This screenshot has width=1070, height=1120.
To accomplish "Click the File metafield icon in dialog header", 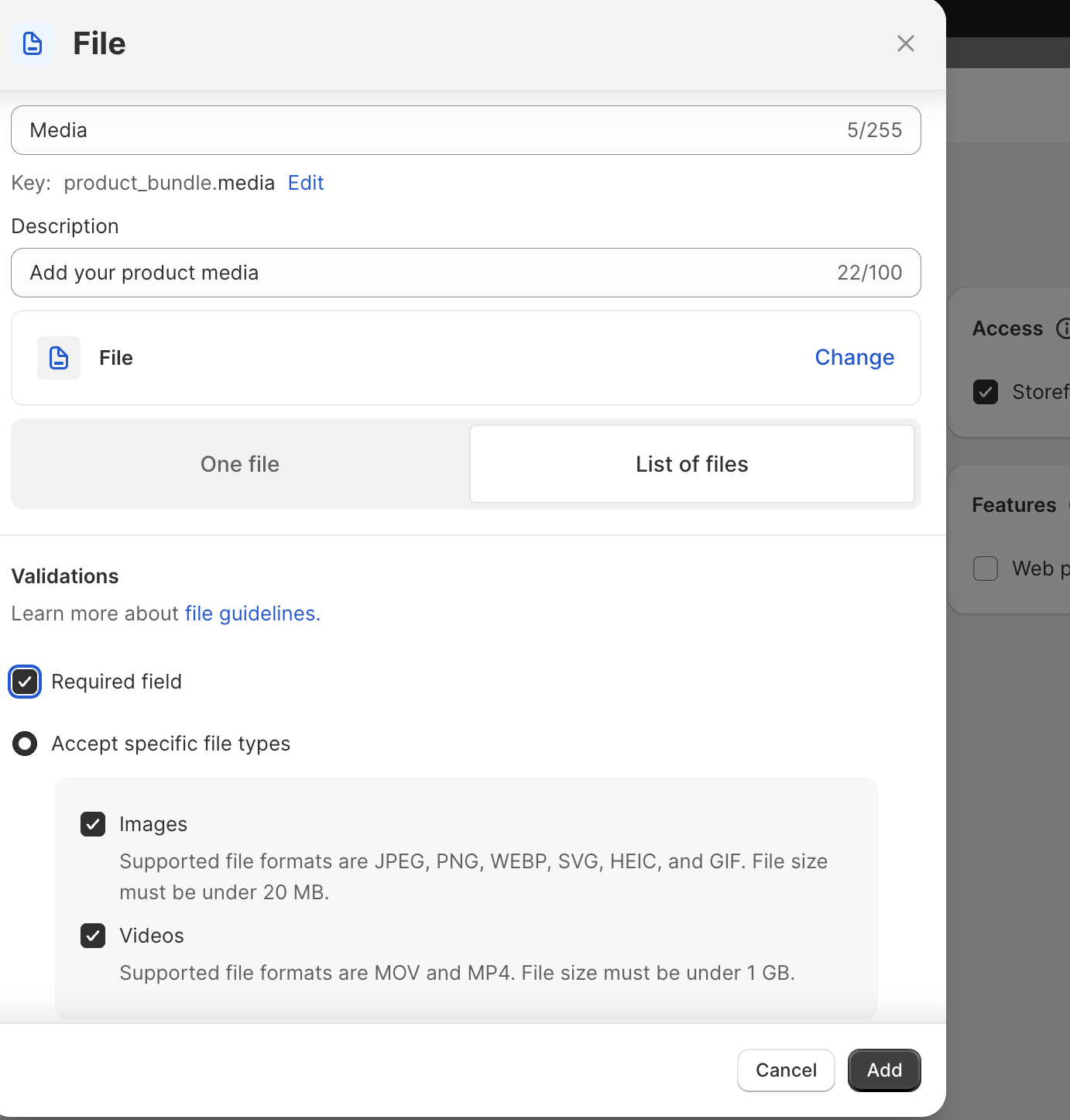I will pyautogui.click(x=32, y=43).
